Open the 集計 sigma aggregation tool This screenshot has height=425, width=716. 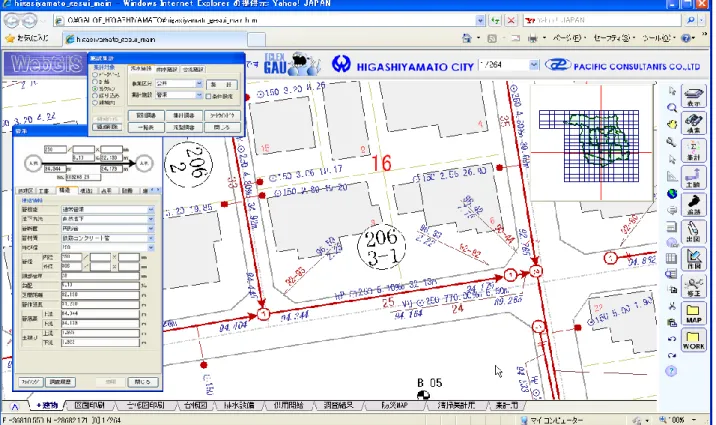click(693, 151)
